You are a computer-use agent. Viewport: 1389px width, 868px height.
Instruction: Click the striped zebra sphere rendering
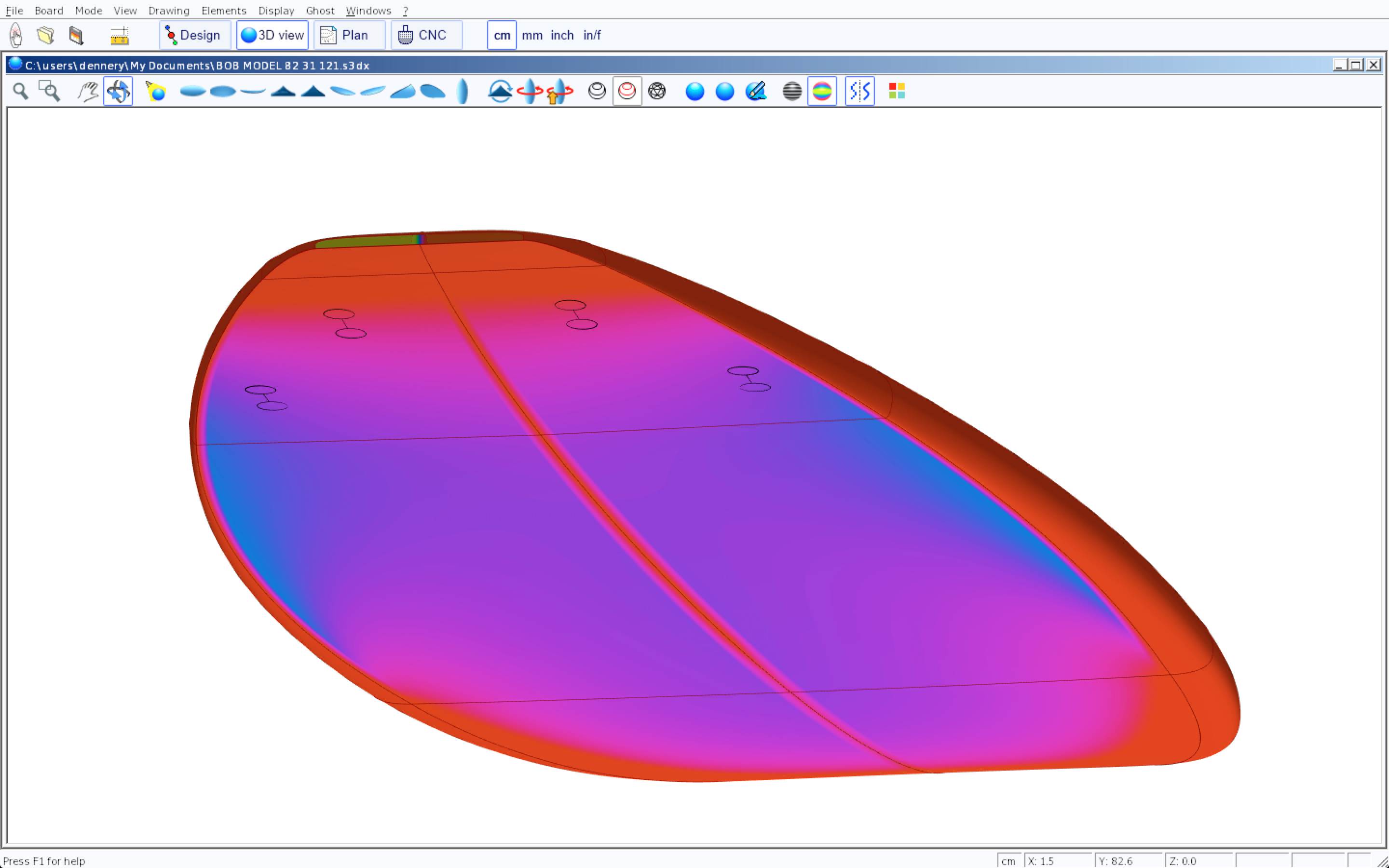coord(791,91)
